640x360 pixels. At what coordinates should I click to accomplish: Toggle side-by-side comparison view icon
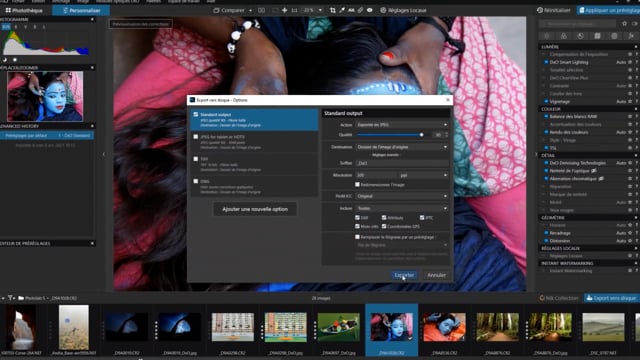click(x=261, y=10)
